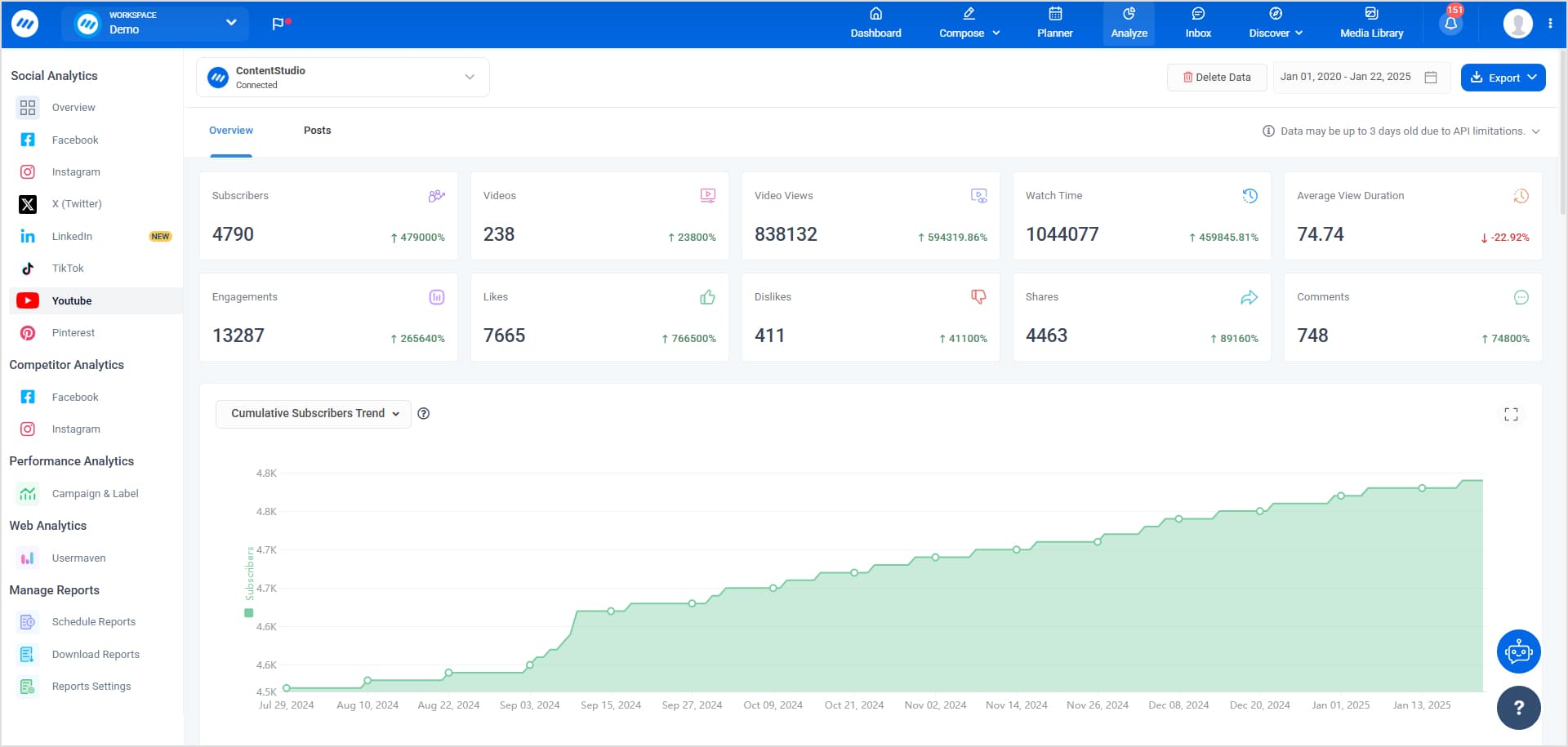Click the Average View Duration icon
Viewport: 1568px width, 747px height.
tap(1521, 196)
